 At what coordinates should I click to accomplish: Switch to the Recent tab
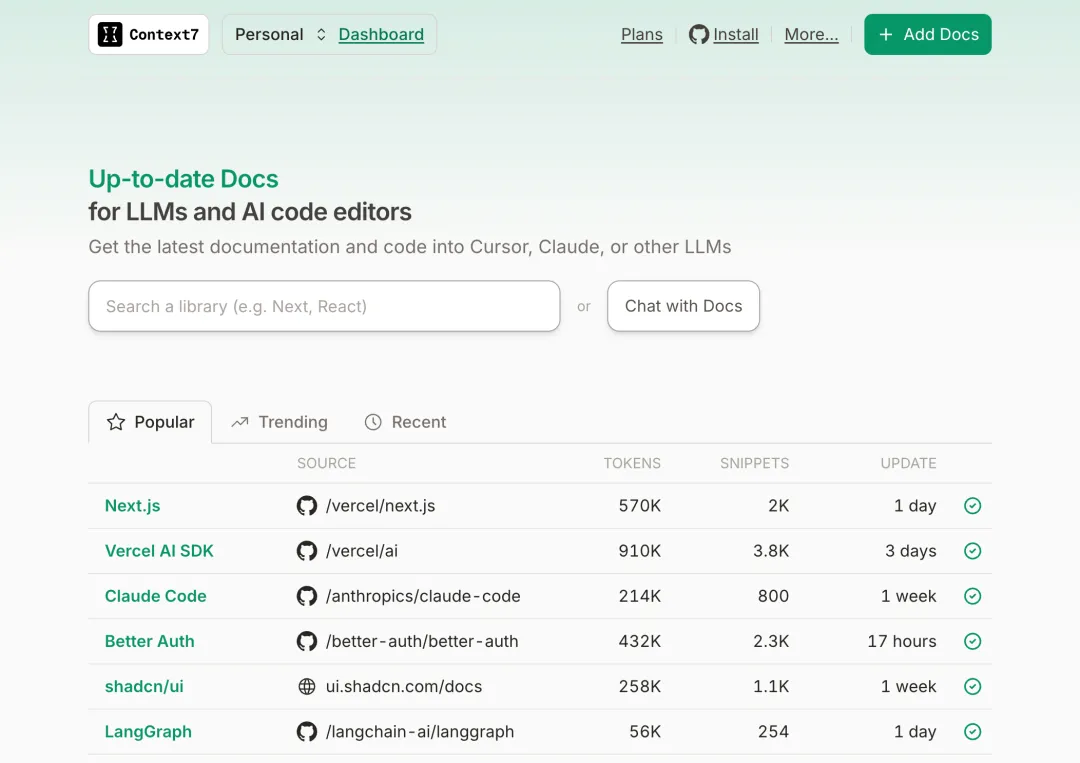click(405, 422)
